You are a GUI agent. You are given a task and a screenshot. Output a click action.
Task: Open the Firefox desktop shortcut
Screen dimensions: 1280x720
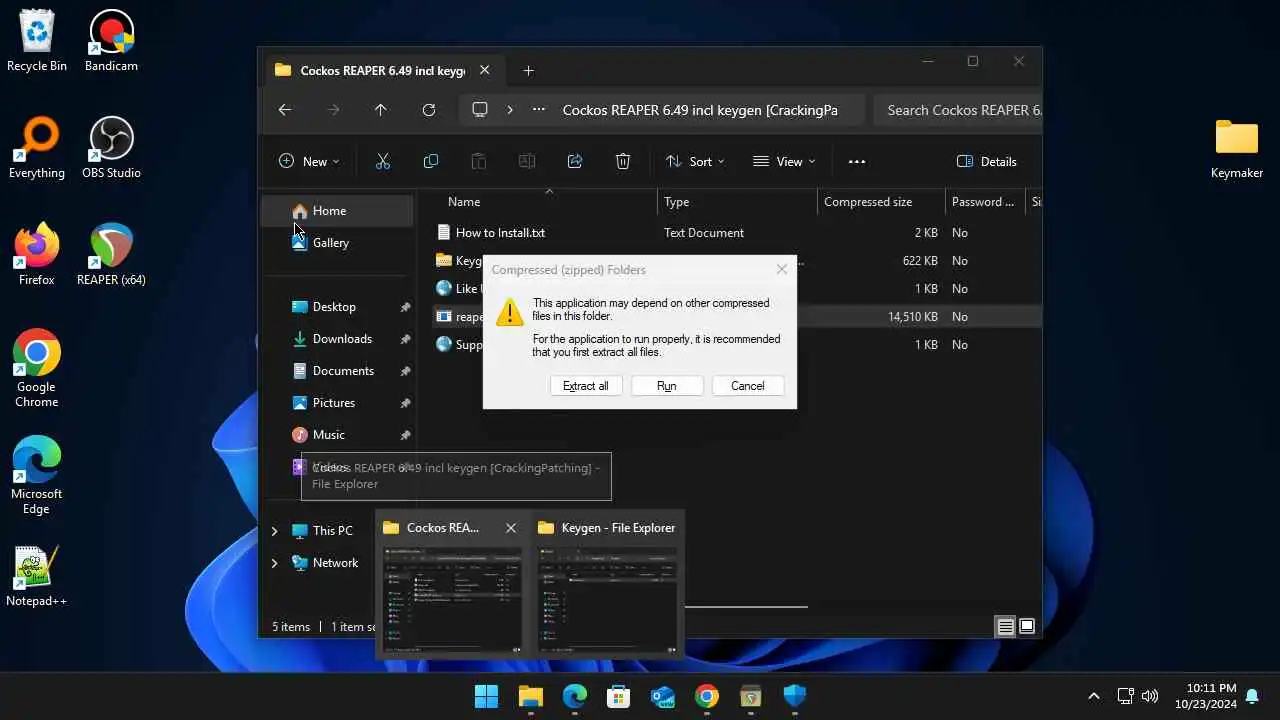tap(37, 255)
